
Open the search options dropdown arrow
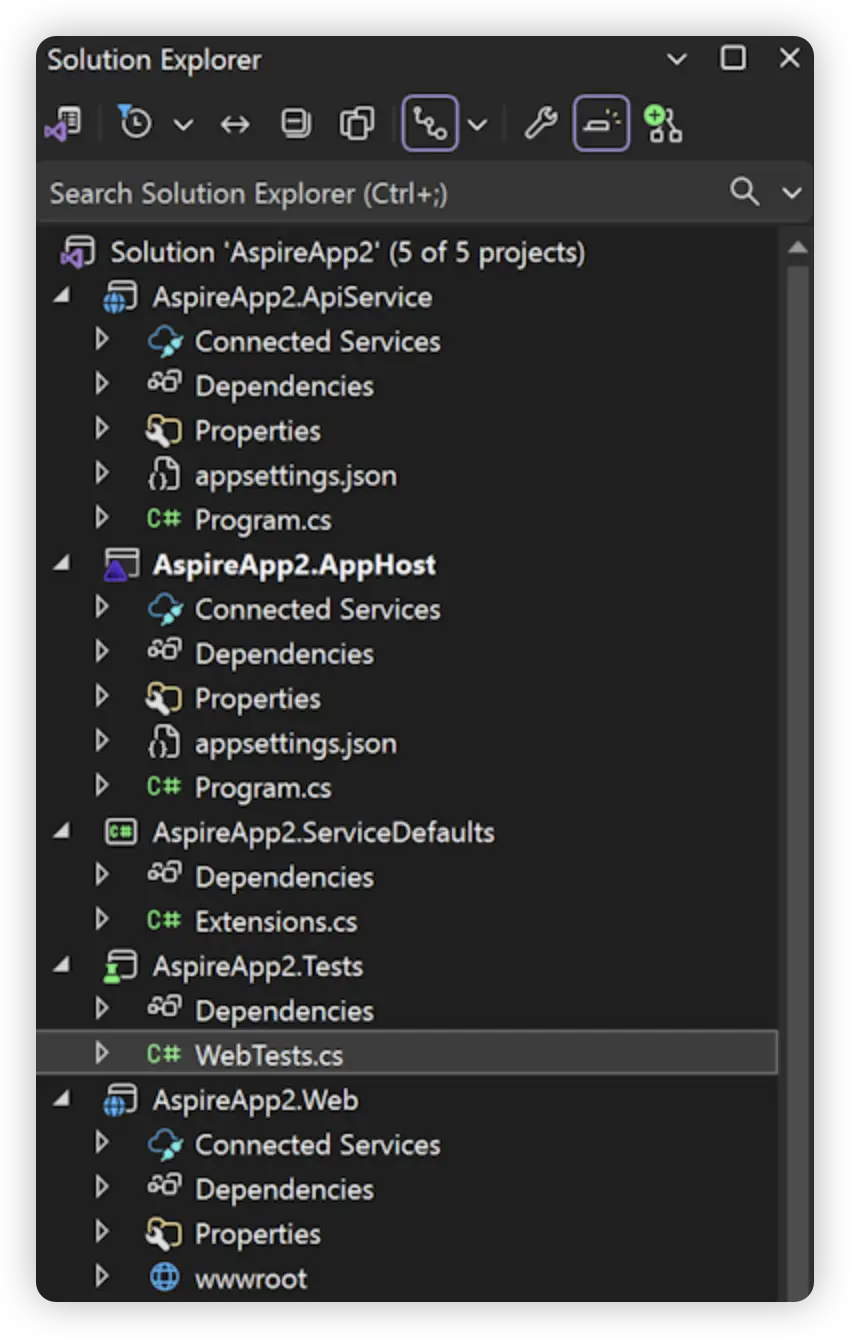[x=792, y=193]
